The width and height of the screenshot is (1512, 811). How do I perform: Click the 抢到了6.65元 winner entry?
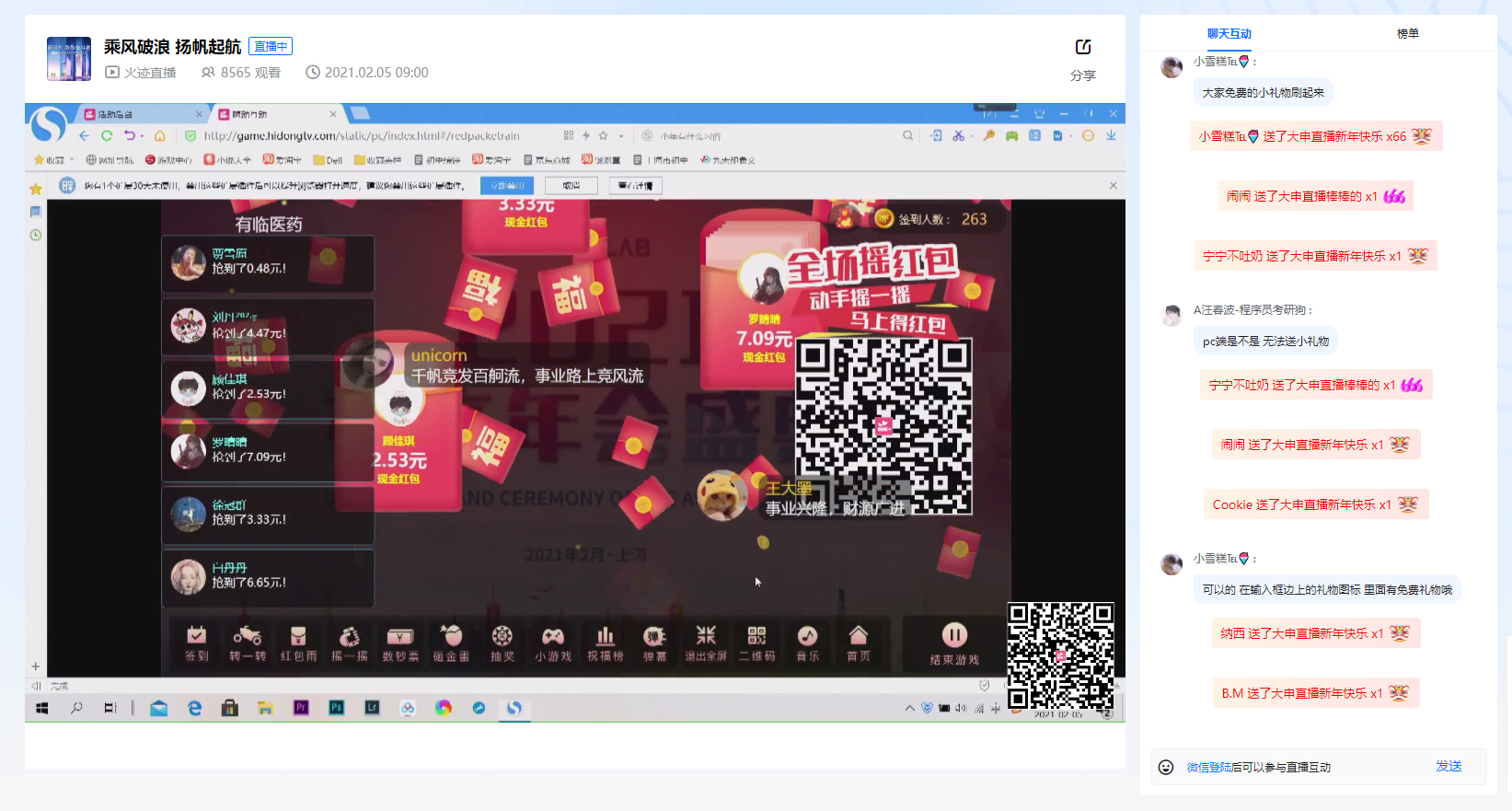(x=268, y=576)
